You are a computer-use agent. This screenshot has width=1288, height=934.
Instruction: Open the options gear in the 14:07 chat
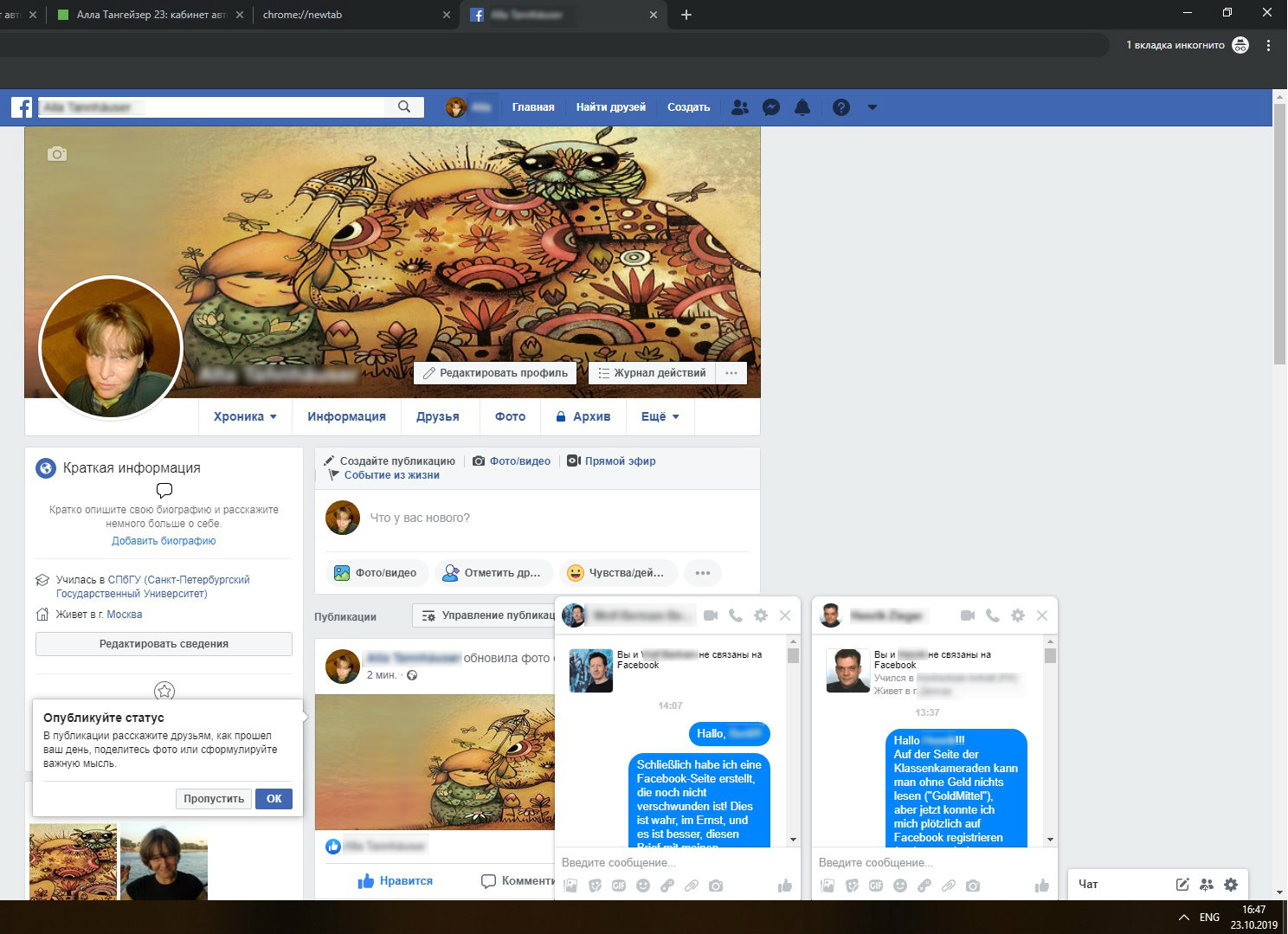tap(761, 615)
